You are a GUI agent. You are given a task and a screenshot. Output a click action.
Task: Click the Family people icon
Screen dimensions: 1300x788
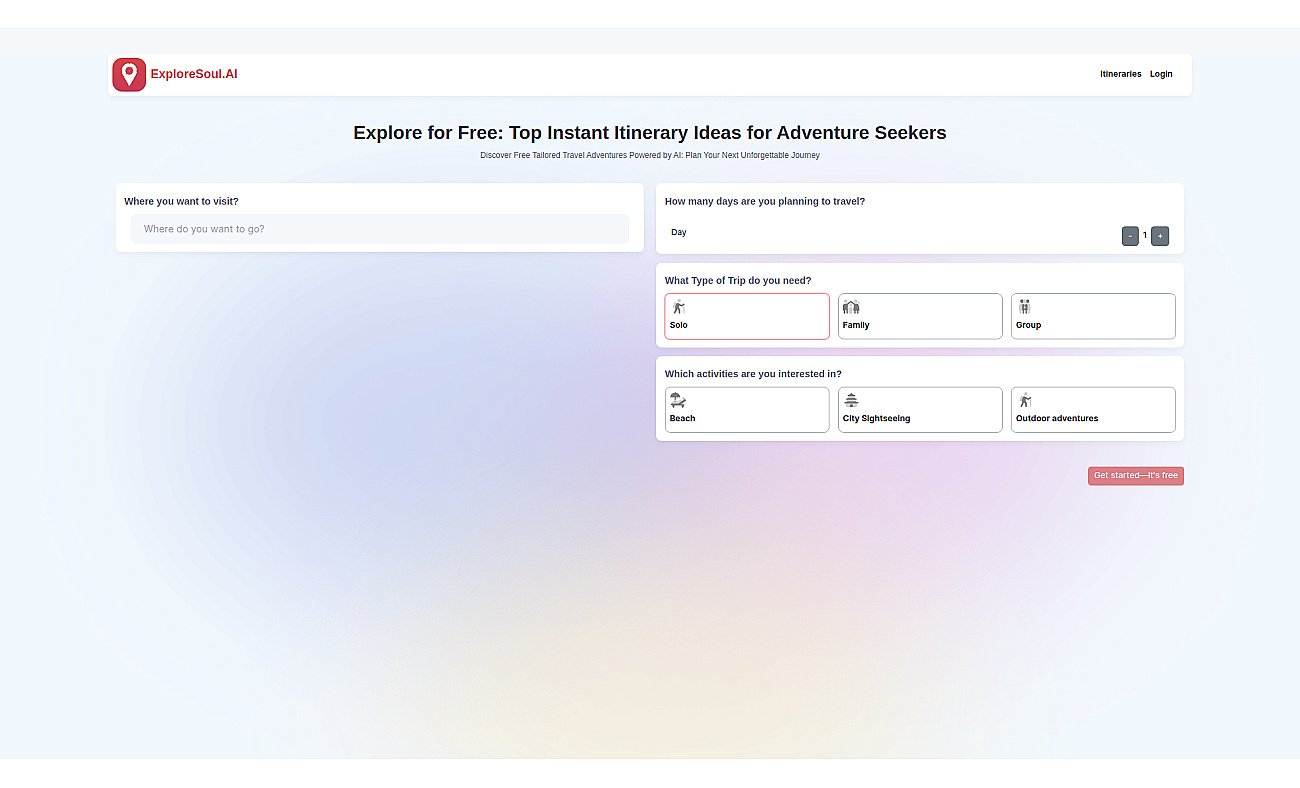click(851, 307)
